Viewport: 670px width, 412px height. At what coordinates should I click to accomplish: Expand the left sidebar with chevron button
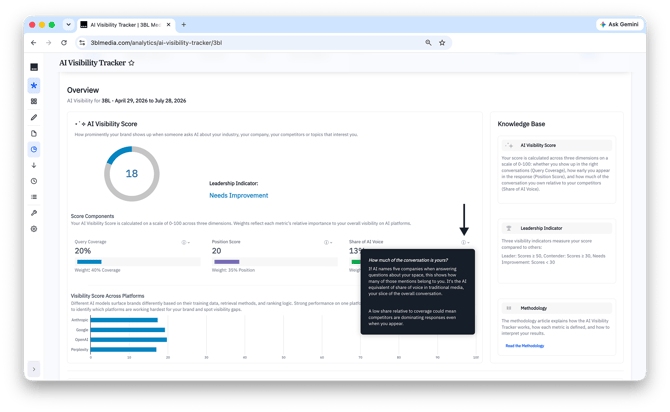pos(34,369)
